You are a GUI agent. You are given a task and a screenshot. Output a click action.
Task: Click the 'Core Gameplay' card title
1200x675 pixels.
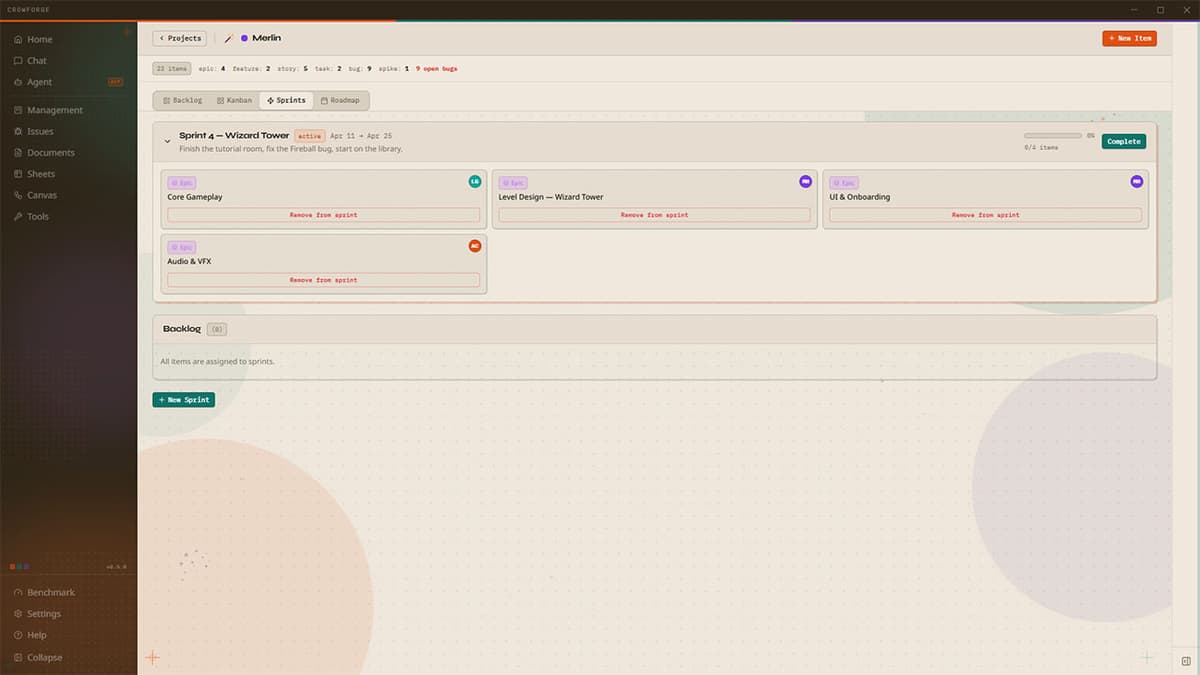pos(195,197)
